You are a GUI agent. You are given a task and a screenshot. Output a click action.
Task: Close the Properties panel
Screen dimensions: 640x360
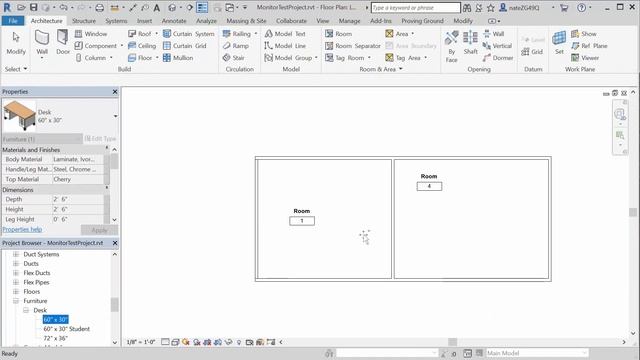115,92
